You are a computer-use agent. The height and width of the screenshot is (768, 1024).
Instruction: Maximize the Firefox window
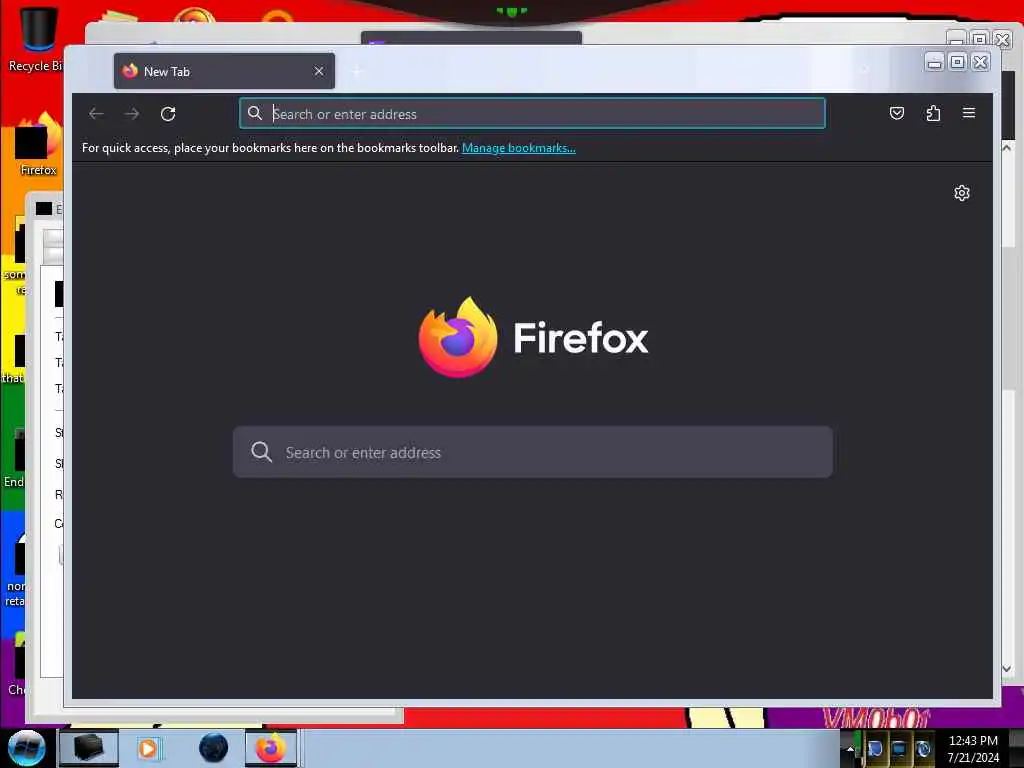pos(957,62)
